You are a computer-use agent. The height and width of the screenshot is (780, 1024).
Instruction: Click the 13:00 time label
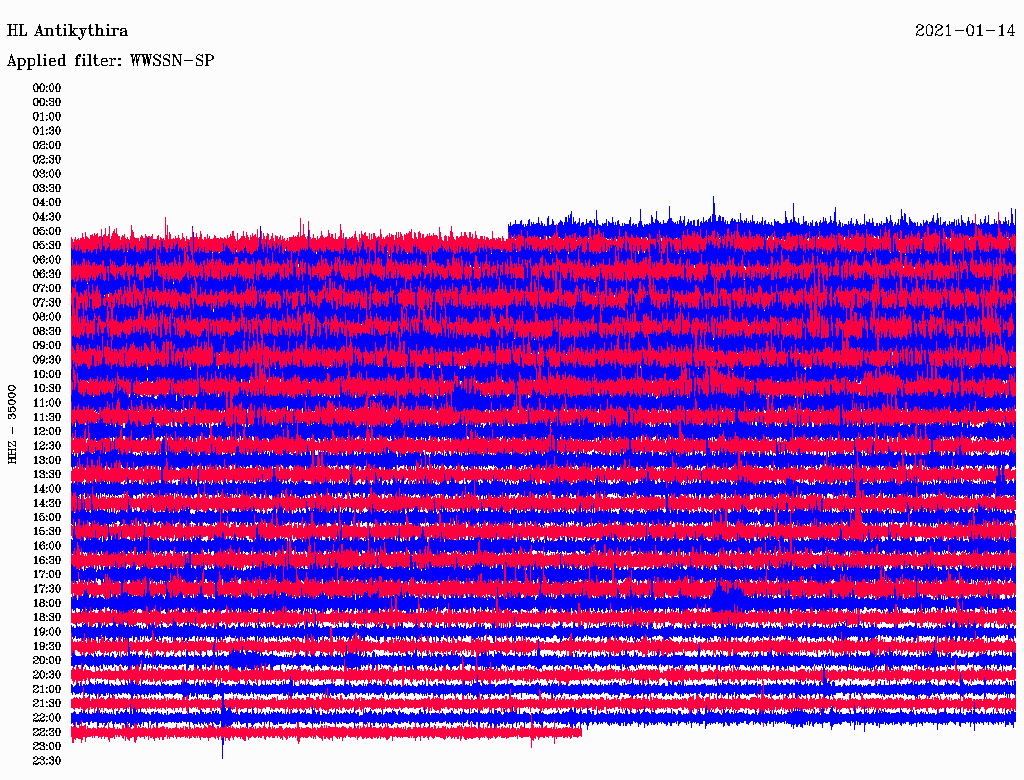click(x=47, y=460)
